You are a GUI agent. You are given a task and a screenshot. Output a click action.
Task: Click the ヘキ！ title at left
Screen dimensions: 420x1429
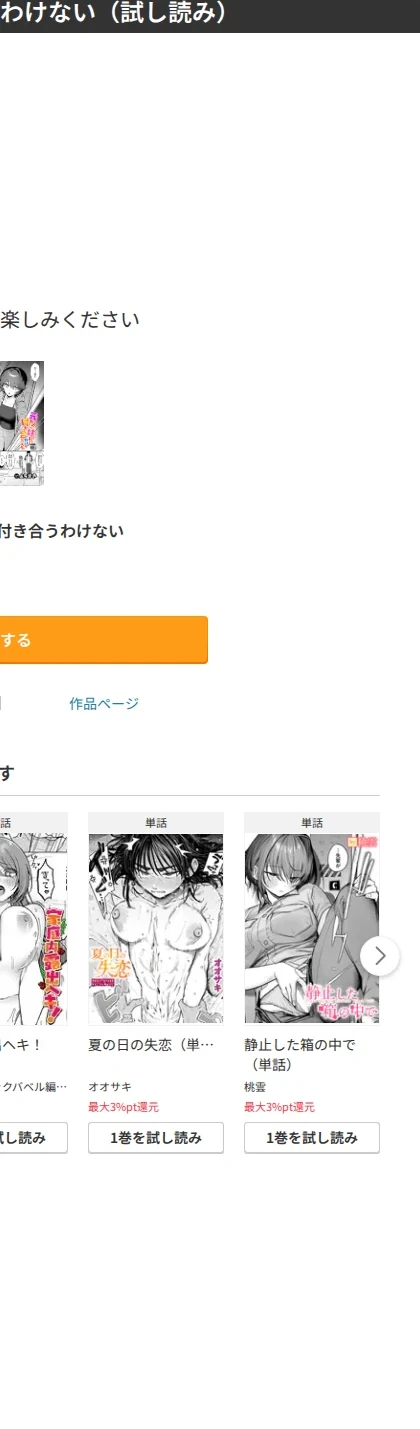(13, 1045)
